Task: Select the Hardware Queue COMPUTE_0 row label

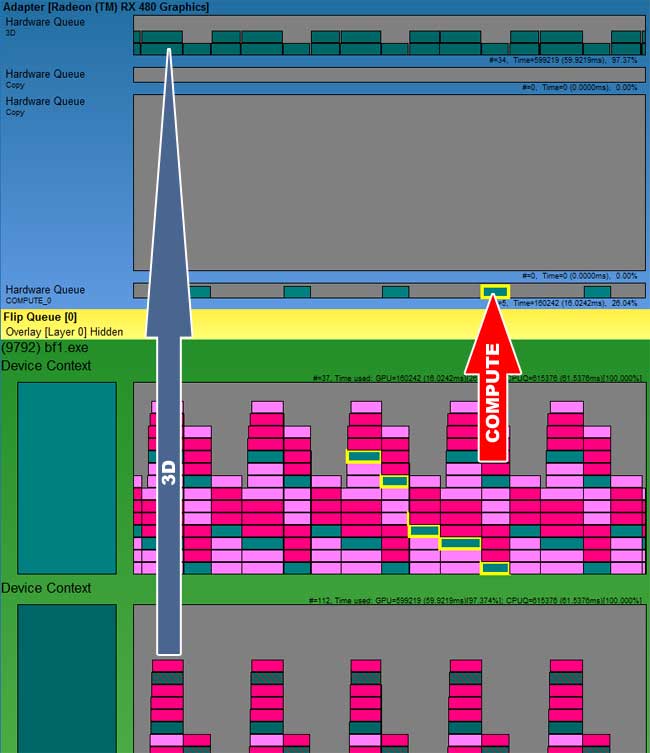Action: [45, 294]
